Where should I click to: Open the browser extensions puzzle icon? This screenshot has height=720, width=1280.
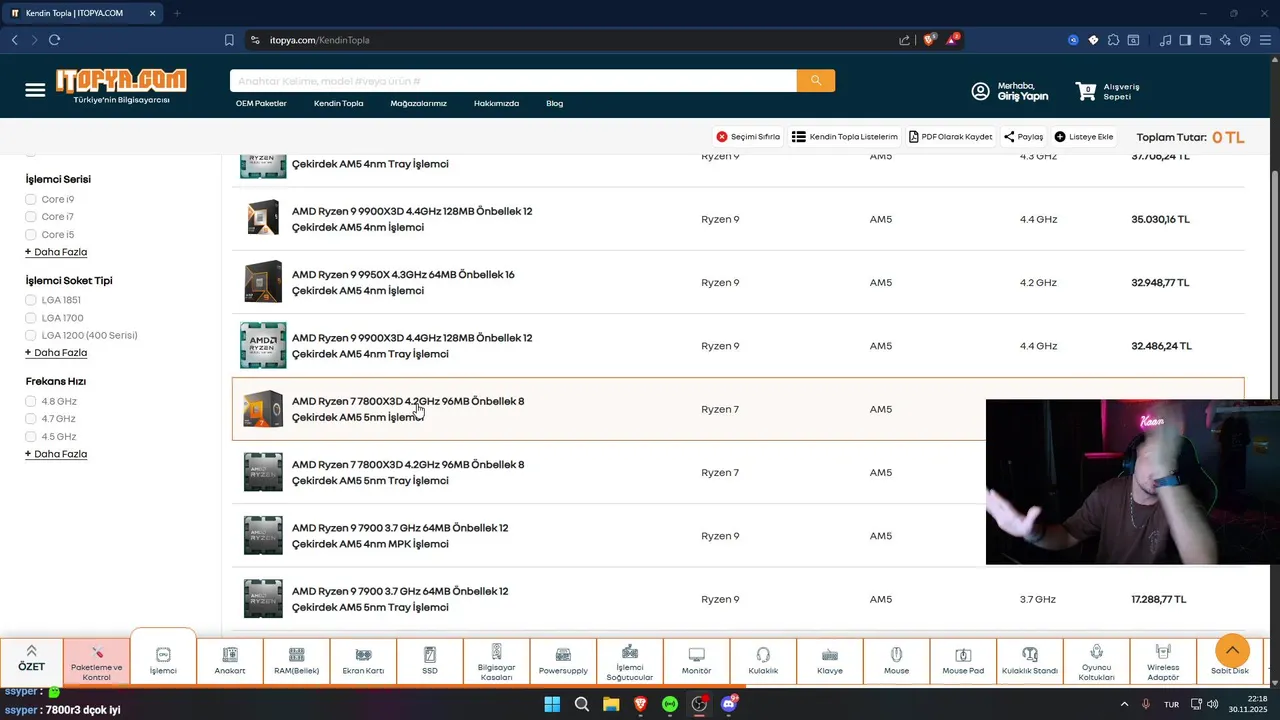(x=1113, y=40)
